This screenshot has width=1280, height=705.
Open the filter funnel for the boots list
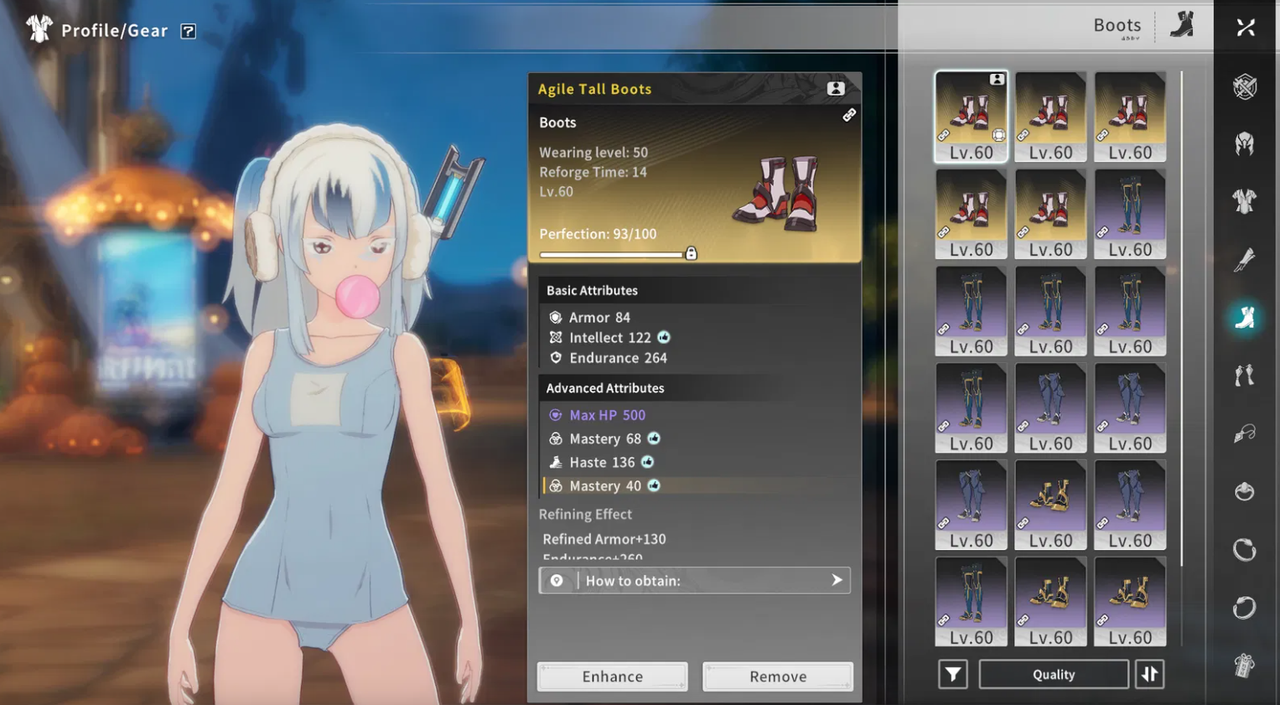[953, 675]
